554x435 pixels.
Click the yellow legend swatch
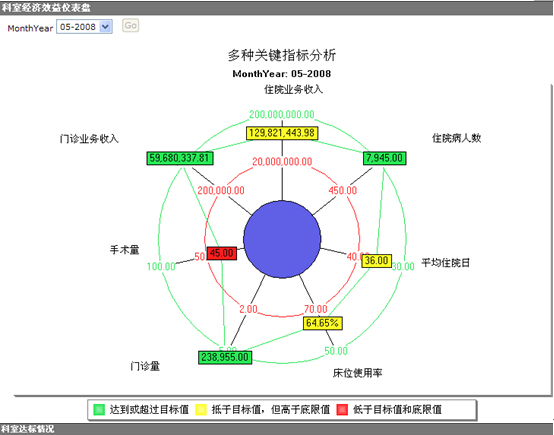tap(201, 410)
